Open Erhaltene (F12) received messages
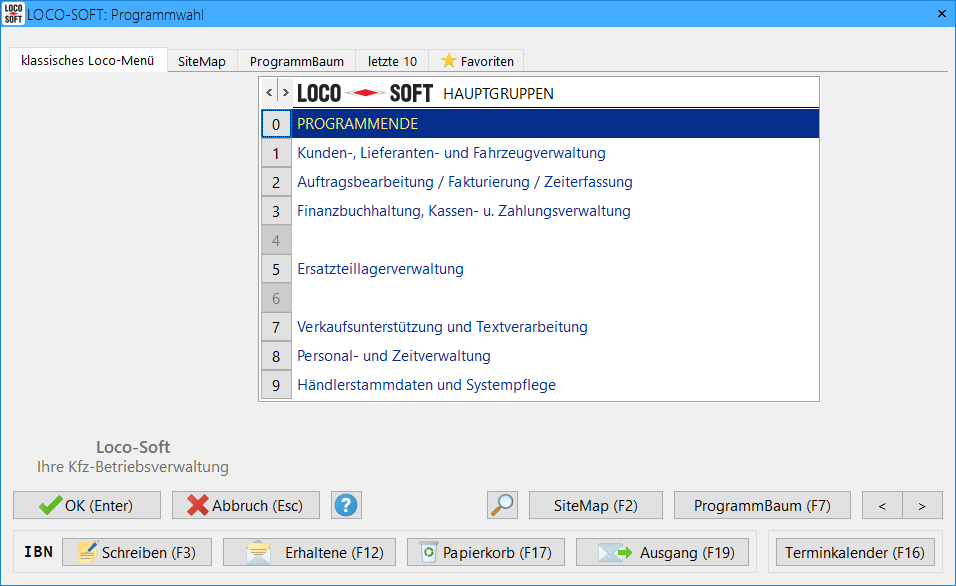 coord(309,552)
